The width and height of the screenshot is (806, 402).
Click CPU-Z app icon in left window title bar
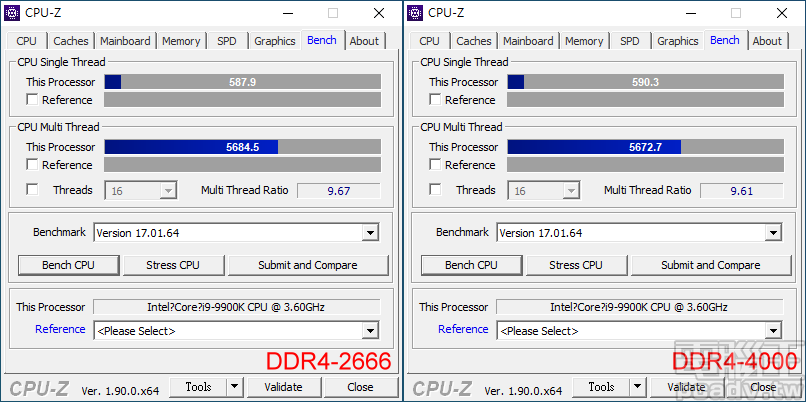point(13,13)
